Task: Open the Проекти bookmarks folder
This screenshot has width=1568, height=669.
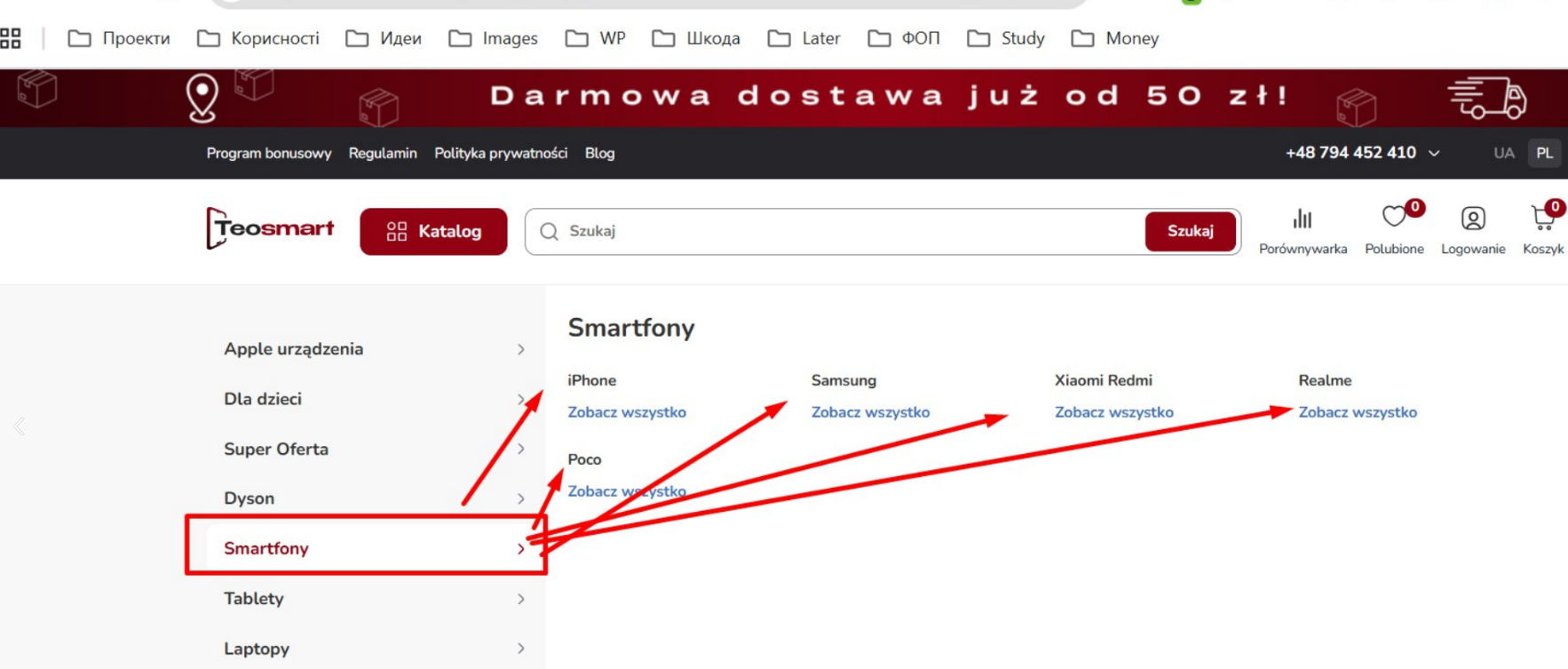Action: click(119, 38)
